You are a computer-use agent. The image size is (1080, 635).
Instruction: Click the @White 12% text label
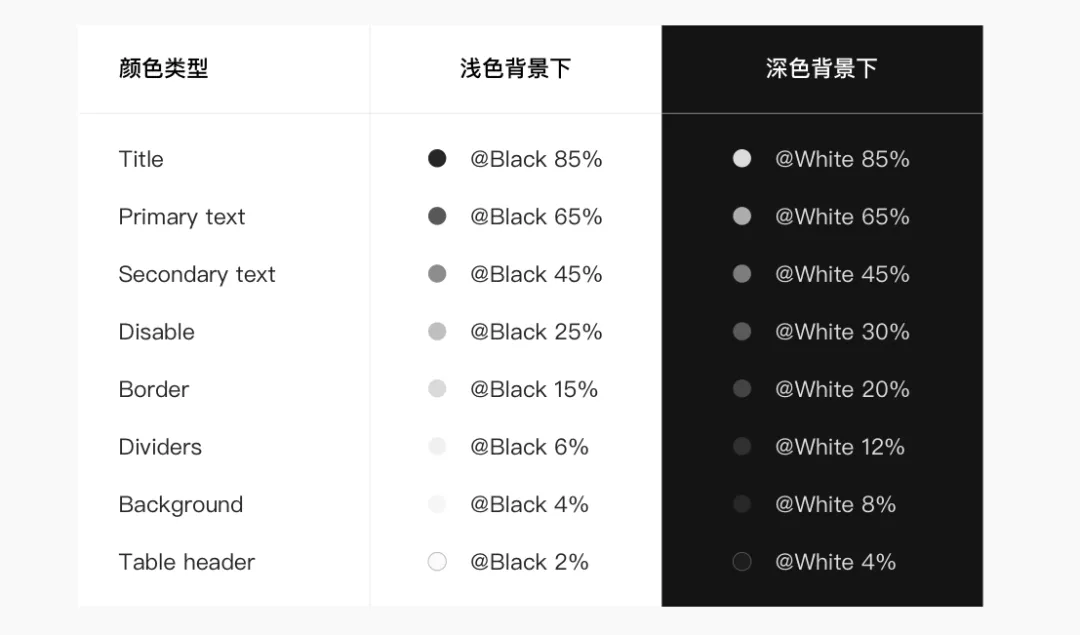(x=840, y=447)
